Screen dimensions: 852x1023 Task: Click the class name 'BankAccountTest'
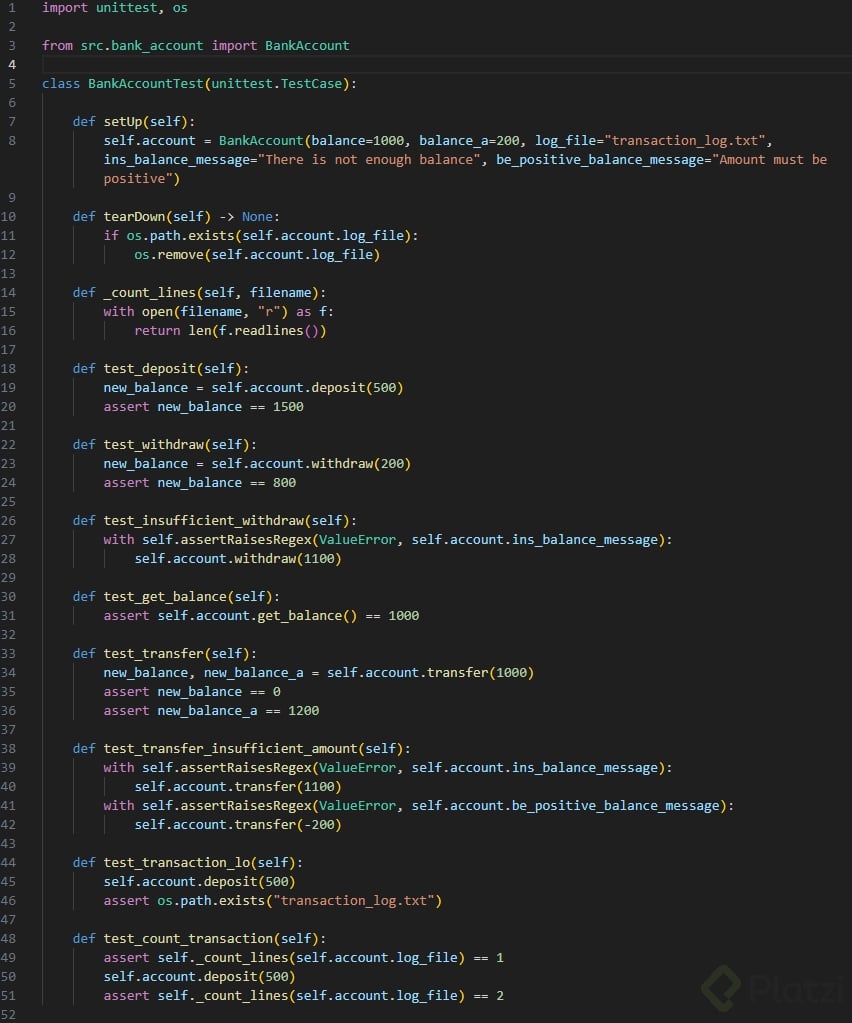point(145,84)
